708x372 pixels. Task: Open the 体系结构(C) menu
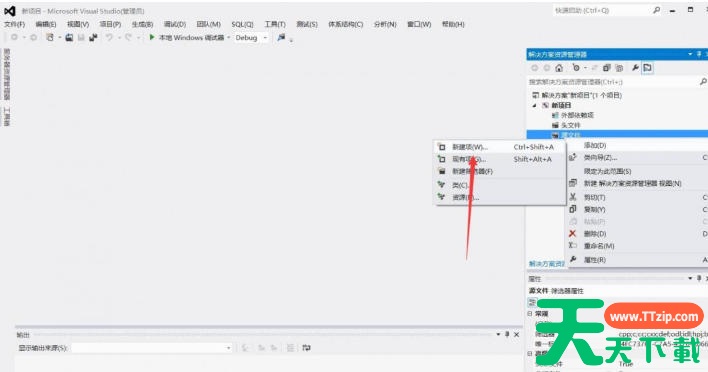(345, 24)
